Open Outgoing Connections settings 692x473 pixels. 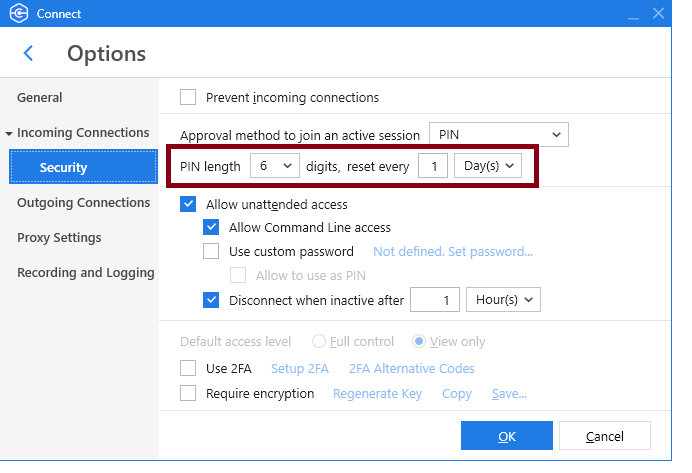click(x=83, y=203)
